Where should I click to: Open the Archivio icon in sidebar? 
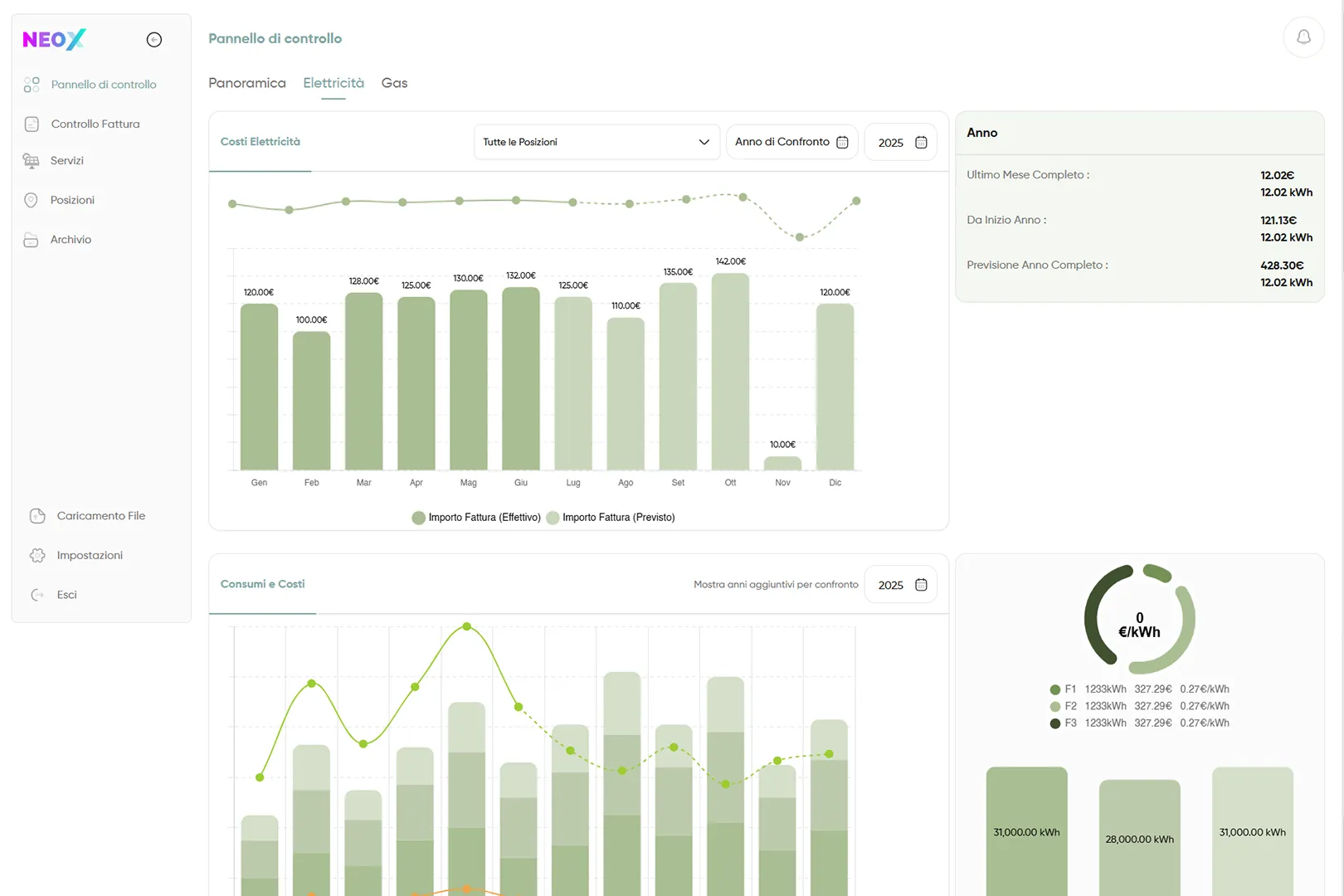(x=32, y=240)
